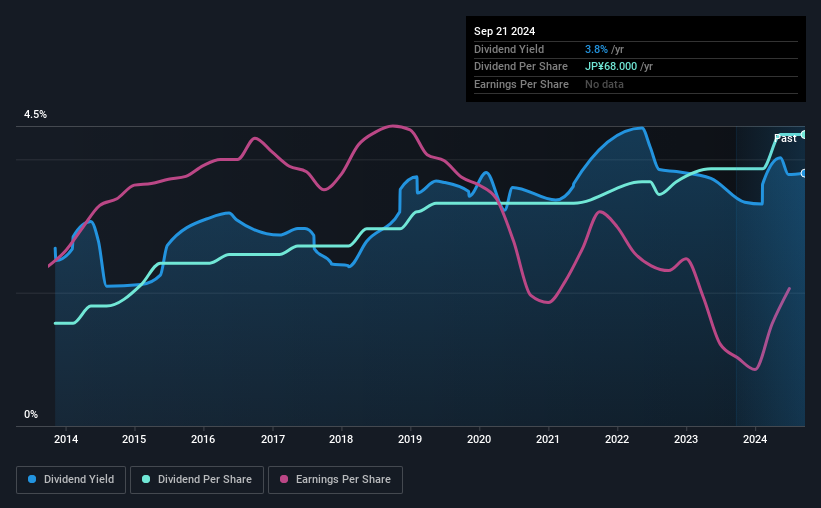This screenshot has height=508, width=821.
Task: Click the 2021 x-axis label
Action: point(548,439)
